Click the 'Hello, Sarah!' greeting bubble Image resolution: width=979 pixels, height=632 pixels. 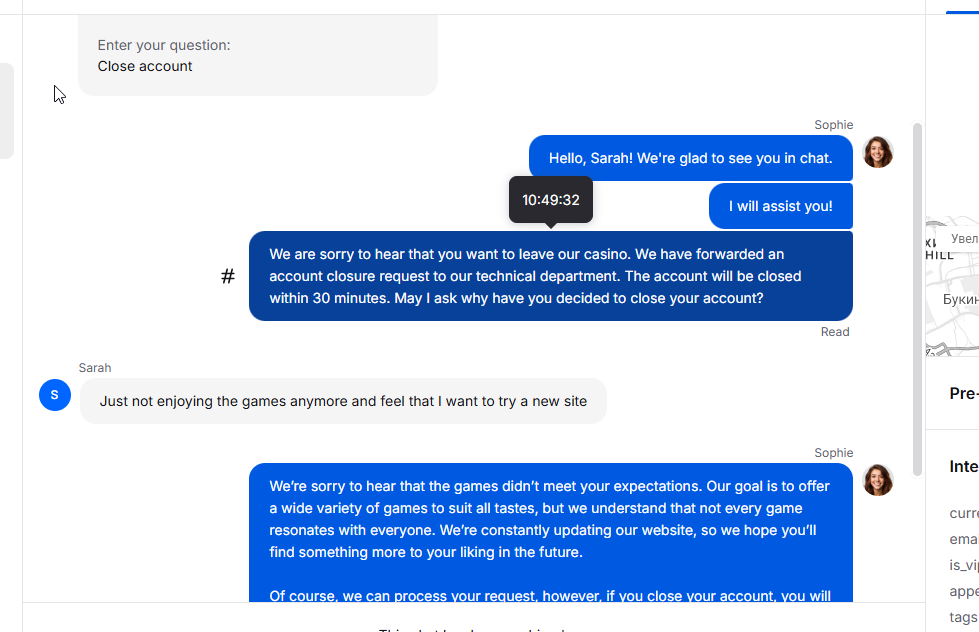[690, 158]
